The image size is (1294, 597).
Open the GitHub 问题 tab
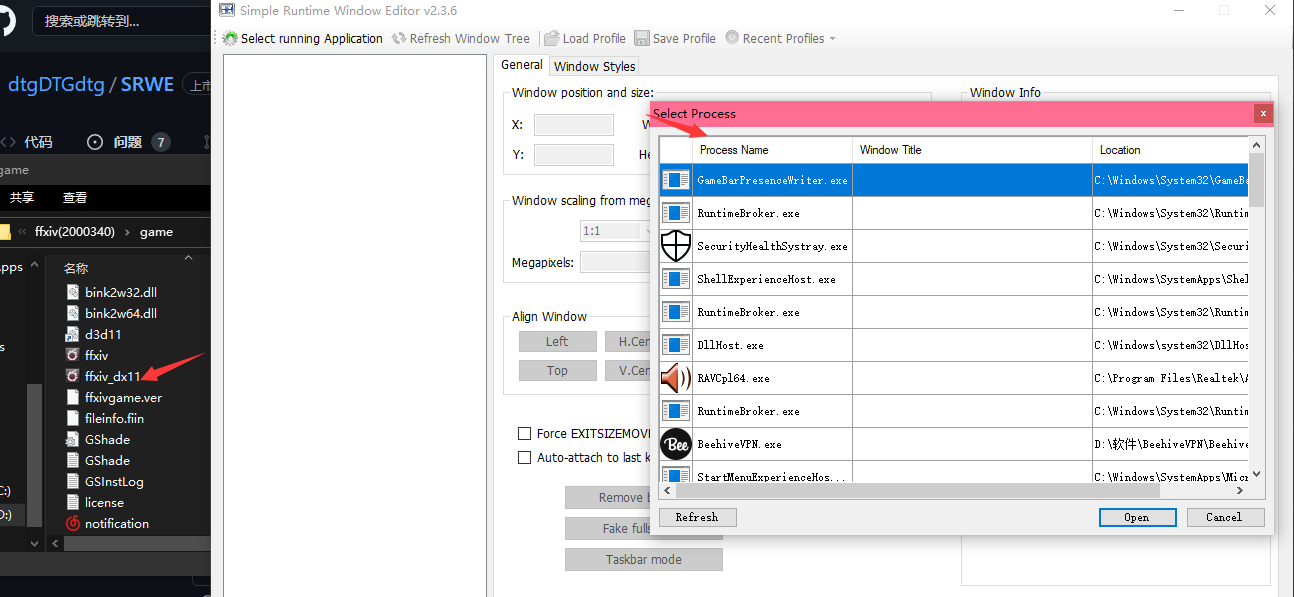(x=128, y=142)
